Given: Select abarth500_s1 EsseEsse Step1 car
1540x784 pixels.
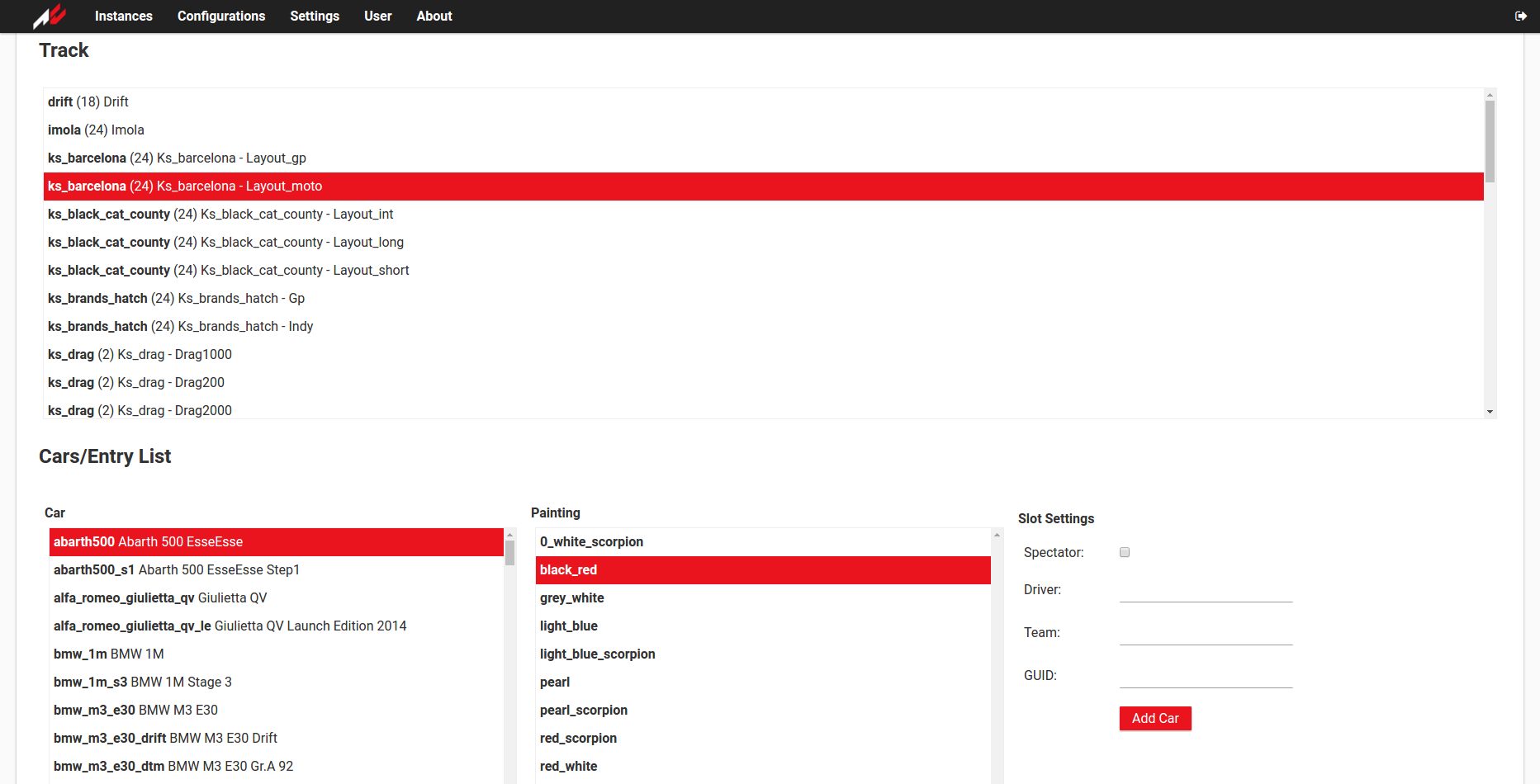Looking at the screenshot, I should tap(277, 570).
